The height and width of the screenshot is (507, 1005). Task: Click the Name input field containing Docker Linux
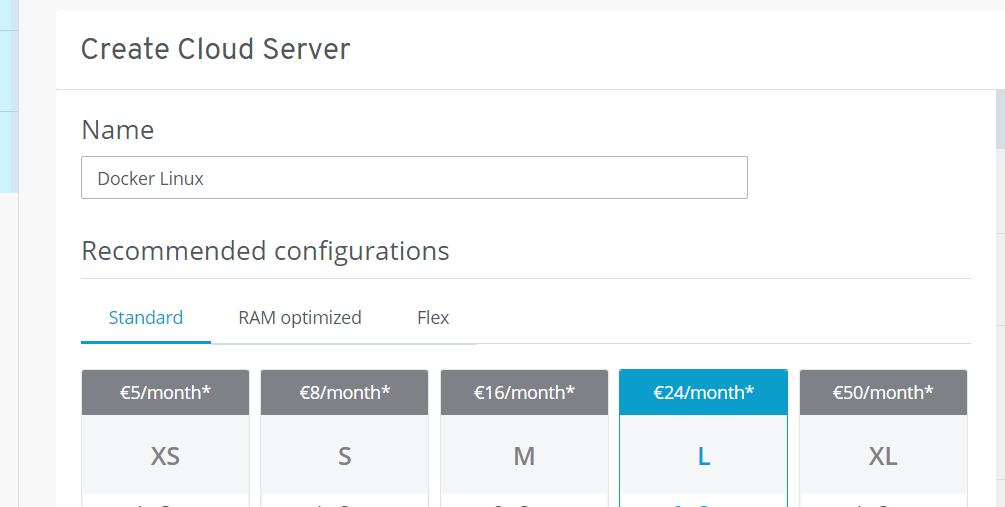pos(414,178)
